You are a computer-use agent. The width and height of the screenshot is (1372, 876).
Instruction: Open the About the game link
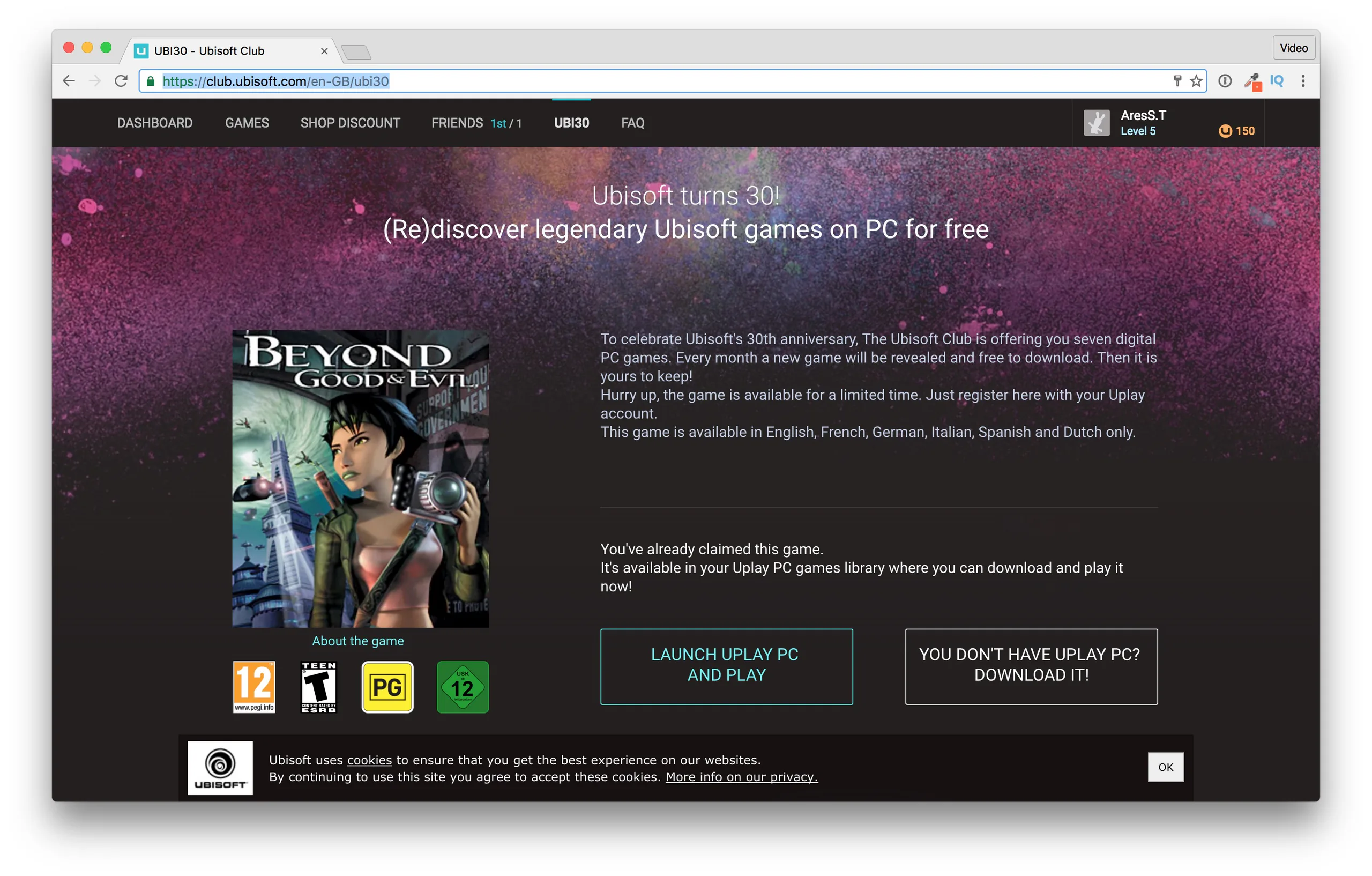click(358, 641)
